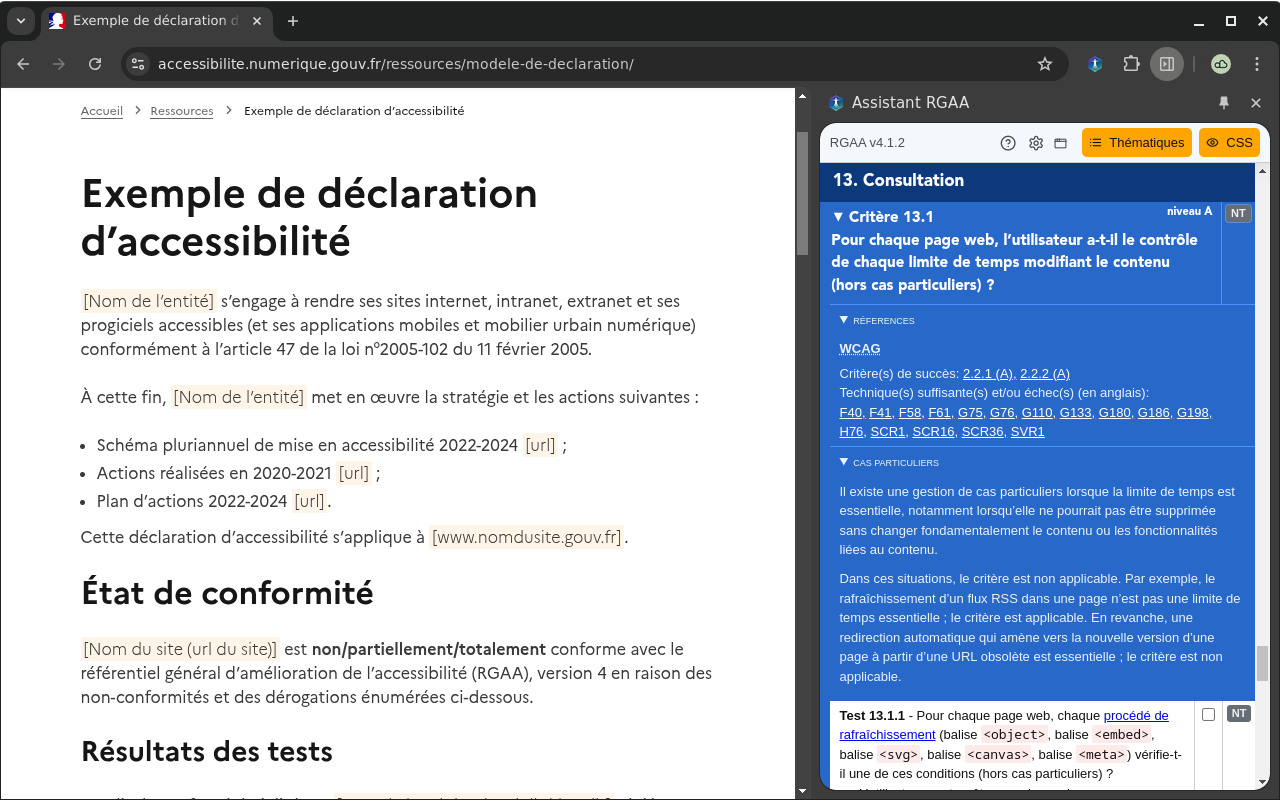This screenshot has width=1280, height=800.
Task: Click the Assistant RGAA extension toolbar icon
Action: tap(1095, 64)
